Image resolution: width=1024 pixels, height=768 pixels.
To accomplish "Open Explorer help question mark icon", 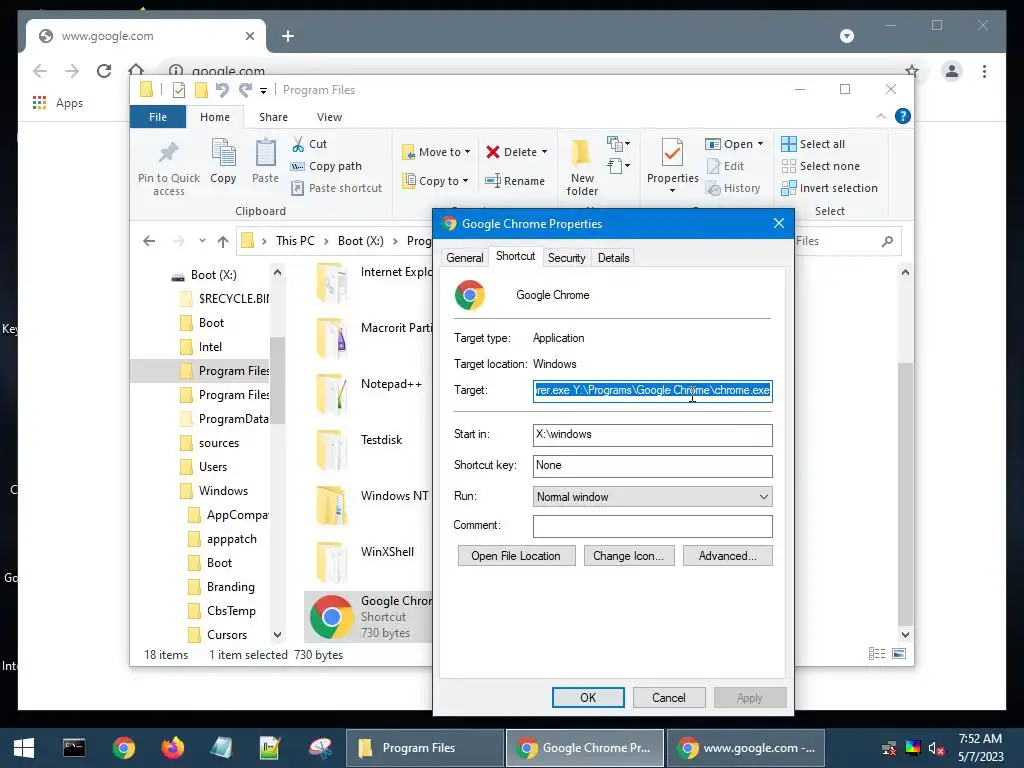I will [903, 116].
